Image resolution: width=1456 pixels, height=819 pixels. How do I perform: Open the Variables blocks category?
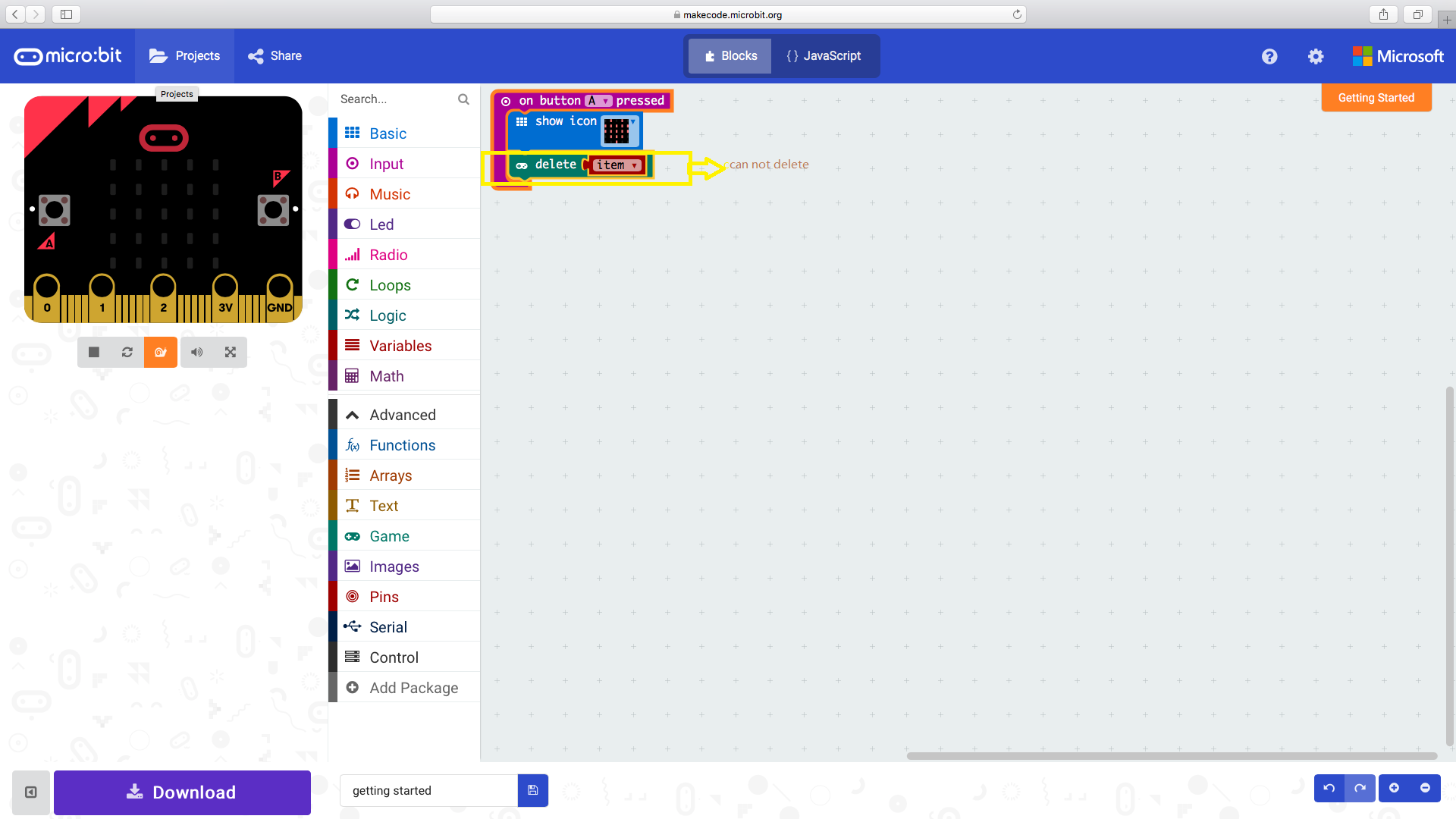point(403,346)
